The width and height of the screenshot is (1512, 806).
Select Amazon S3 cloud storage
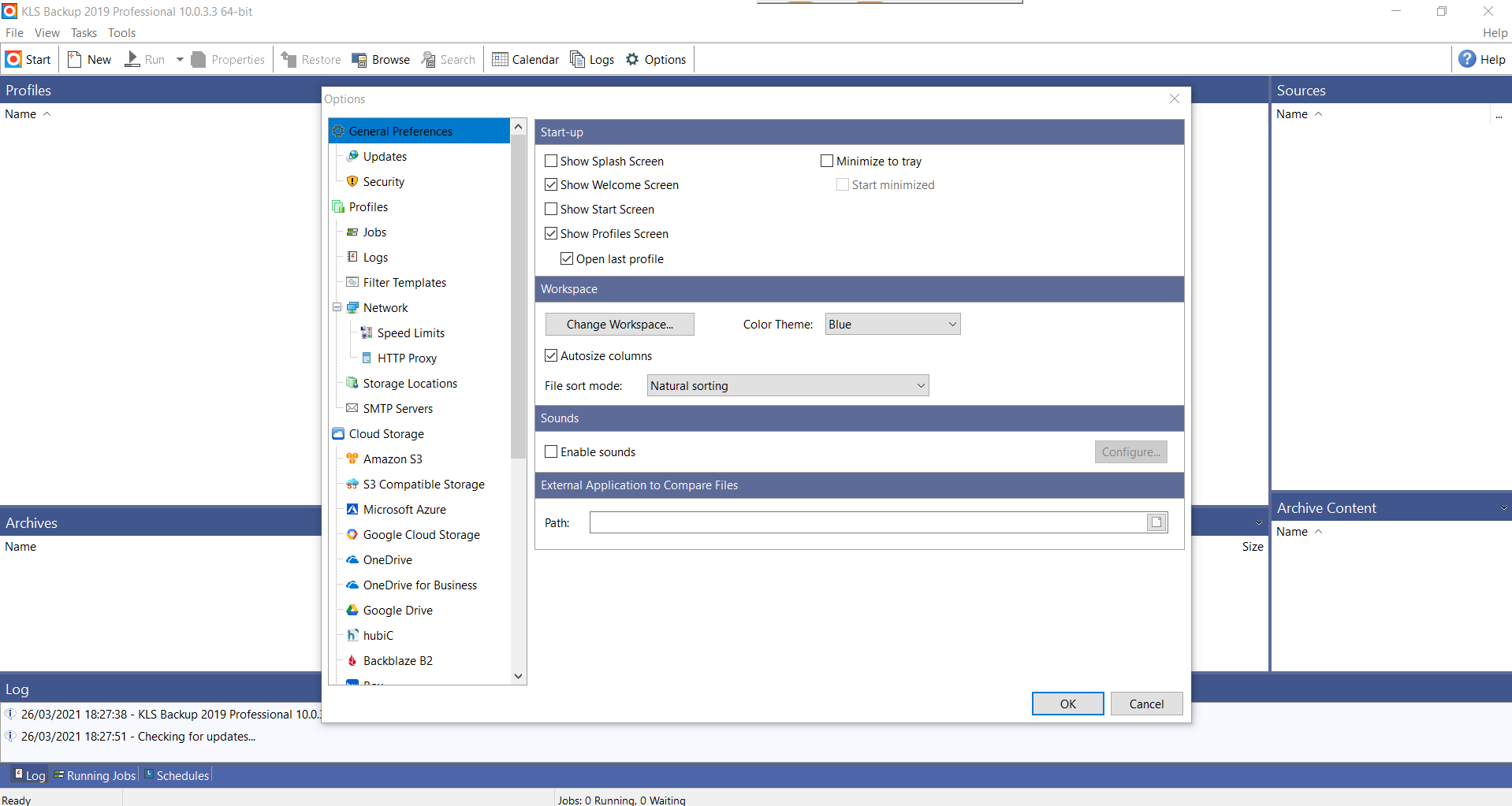pos(393,459)
